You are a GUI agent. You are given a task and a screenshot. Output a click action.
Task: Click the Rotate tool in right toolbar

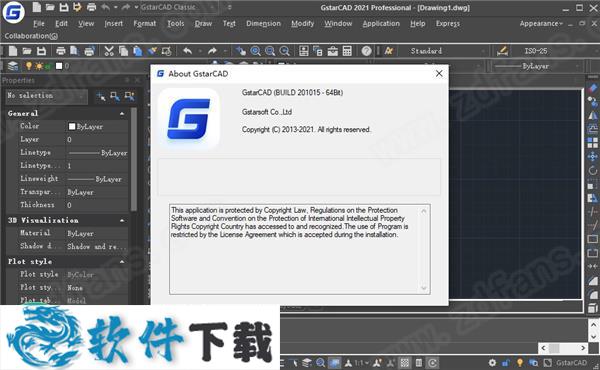click(592, 171)
